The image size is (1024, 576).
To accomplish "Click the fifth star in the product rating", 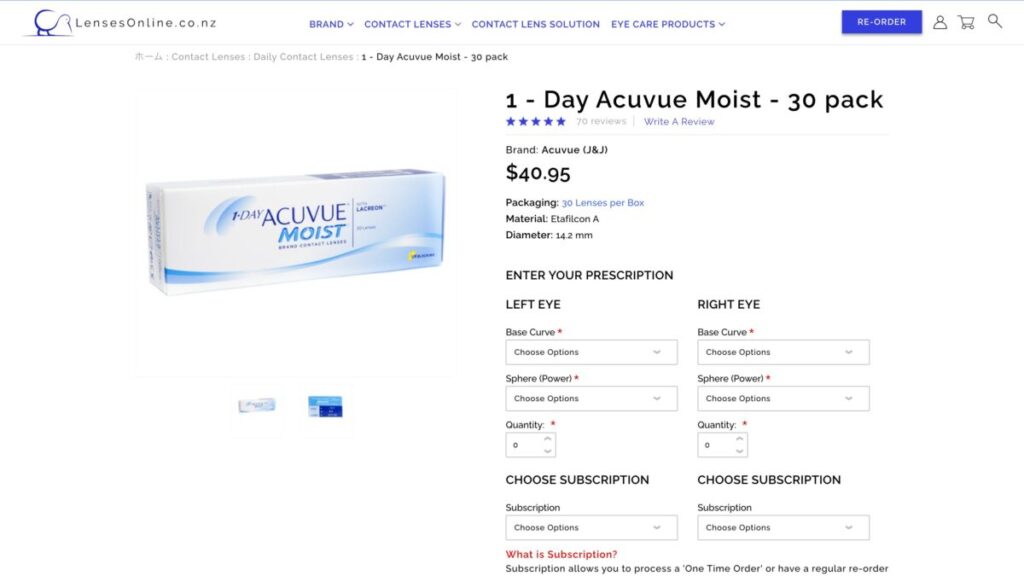I will point(563,121).
